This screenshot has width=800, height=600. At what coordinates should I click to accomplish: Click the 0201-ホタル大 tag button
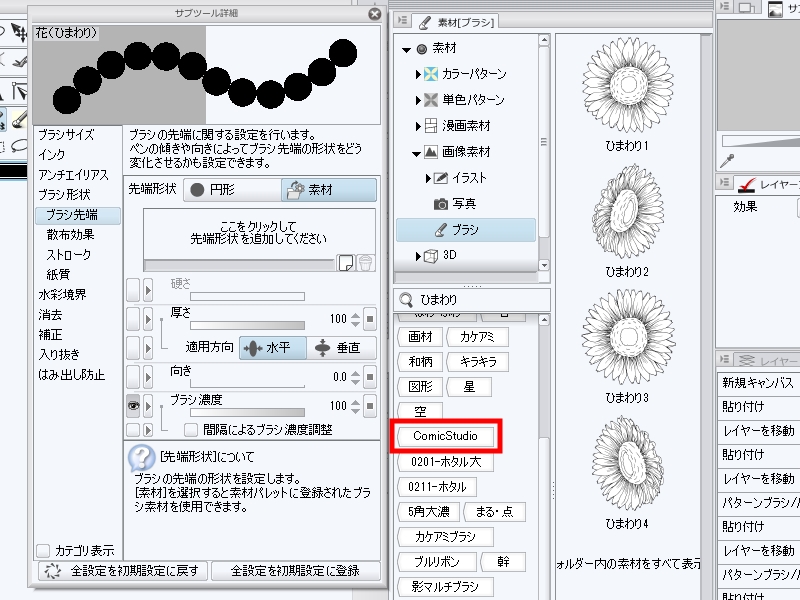tap(445, 462)
